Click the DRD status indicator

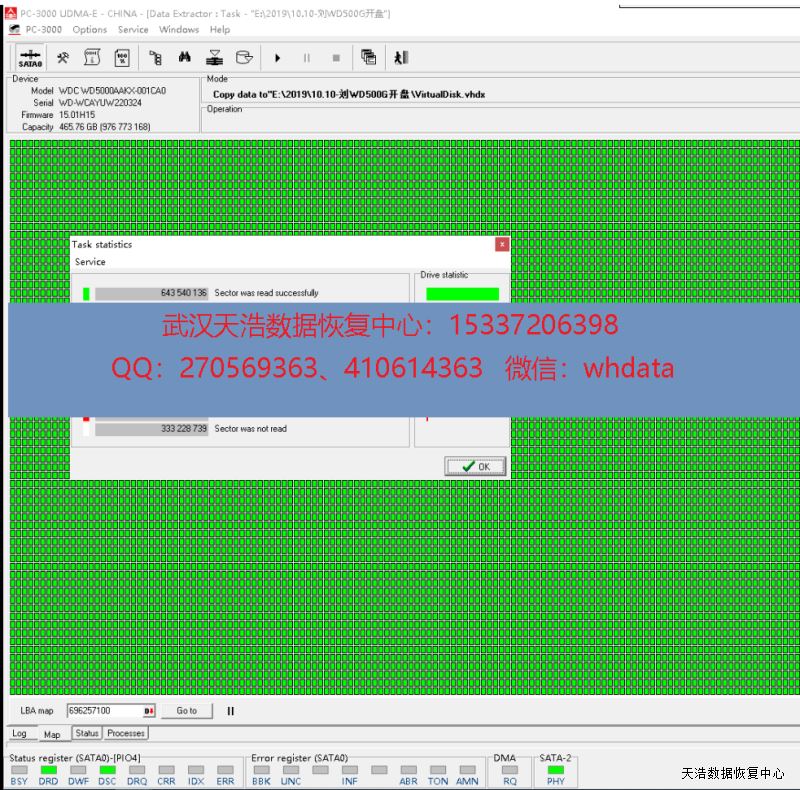coord(48,770)
